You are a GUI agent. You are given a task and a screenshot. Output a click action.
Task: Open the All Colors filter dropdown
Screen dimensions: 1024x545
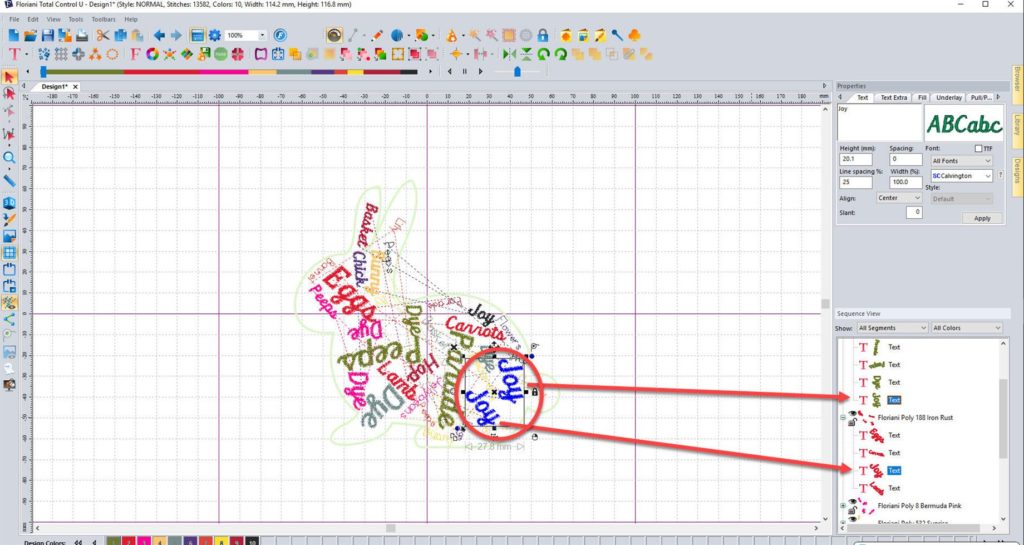[x=967, y=328]
